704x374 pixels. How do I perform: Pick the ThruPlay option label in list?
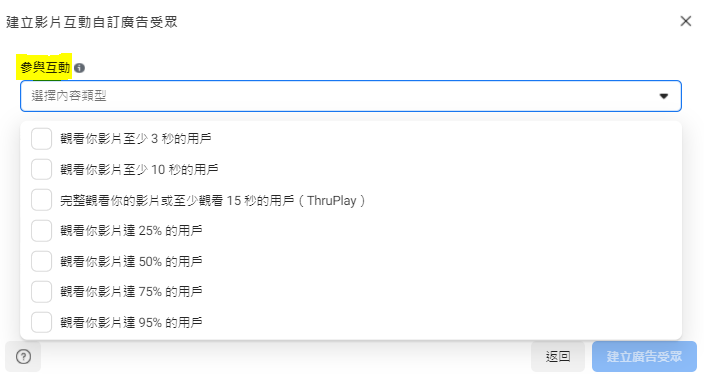pyautogui.click(x=213, y=200)
